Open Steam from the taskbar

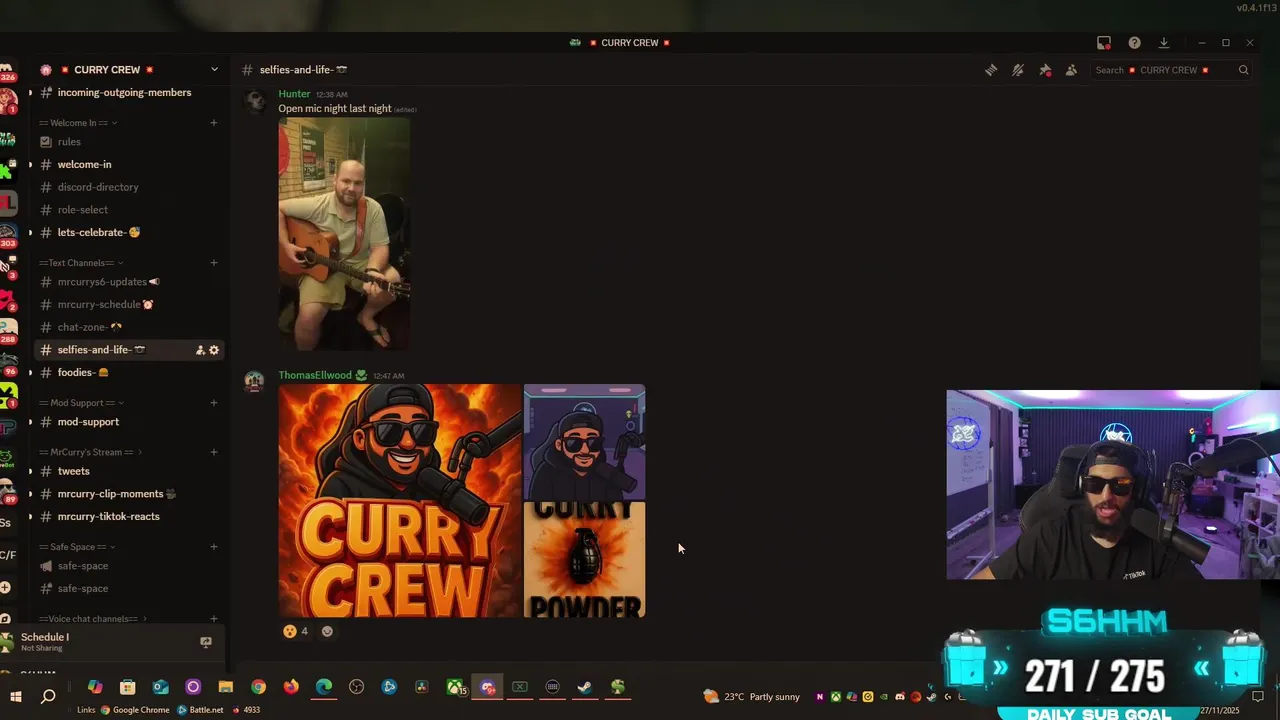585,687
